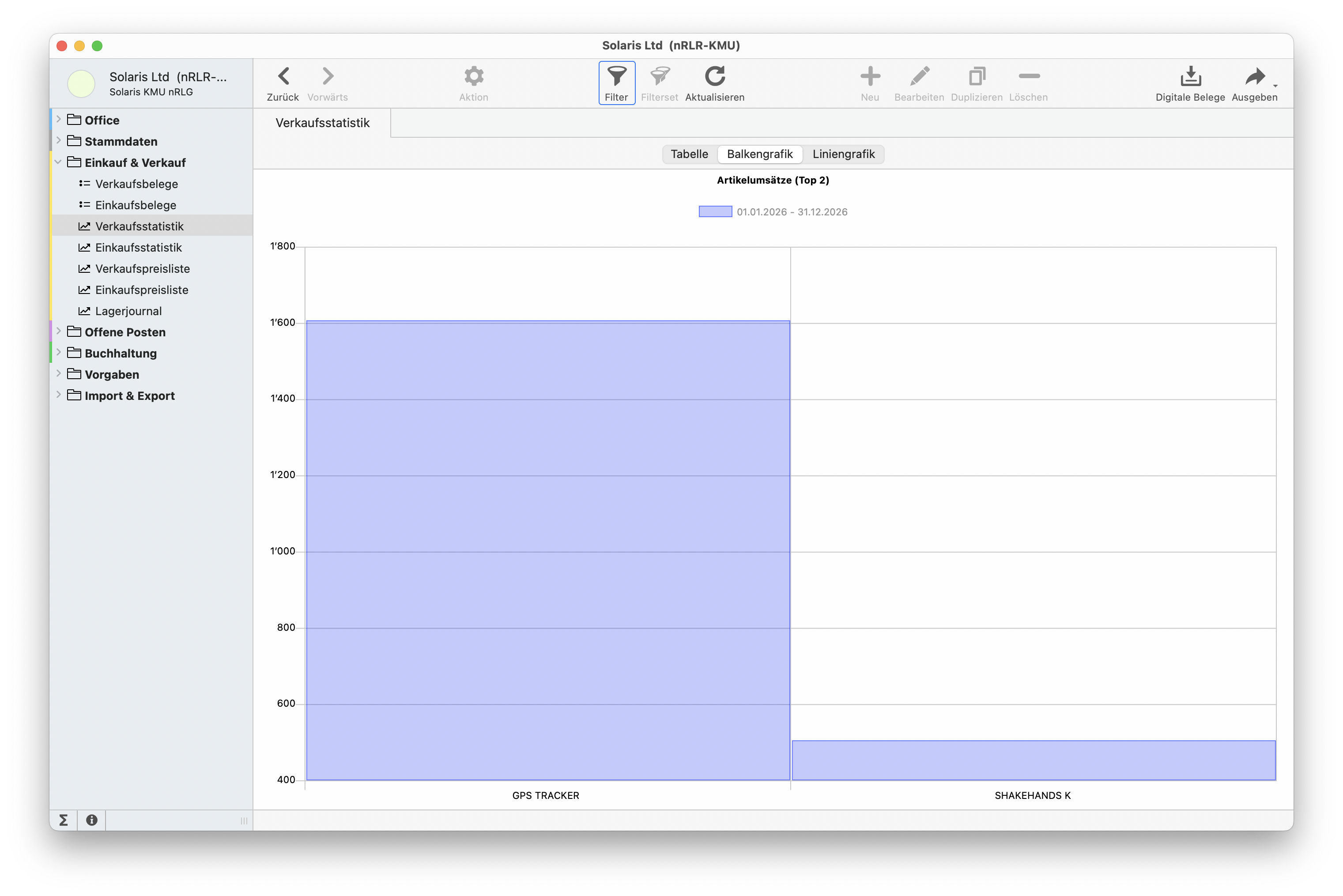Open Einkaufsstatistik in sidebar
The height and width of the screenshot is (896, 1343).
(x=138, y=248)
